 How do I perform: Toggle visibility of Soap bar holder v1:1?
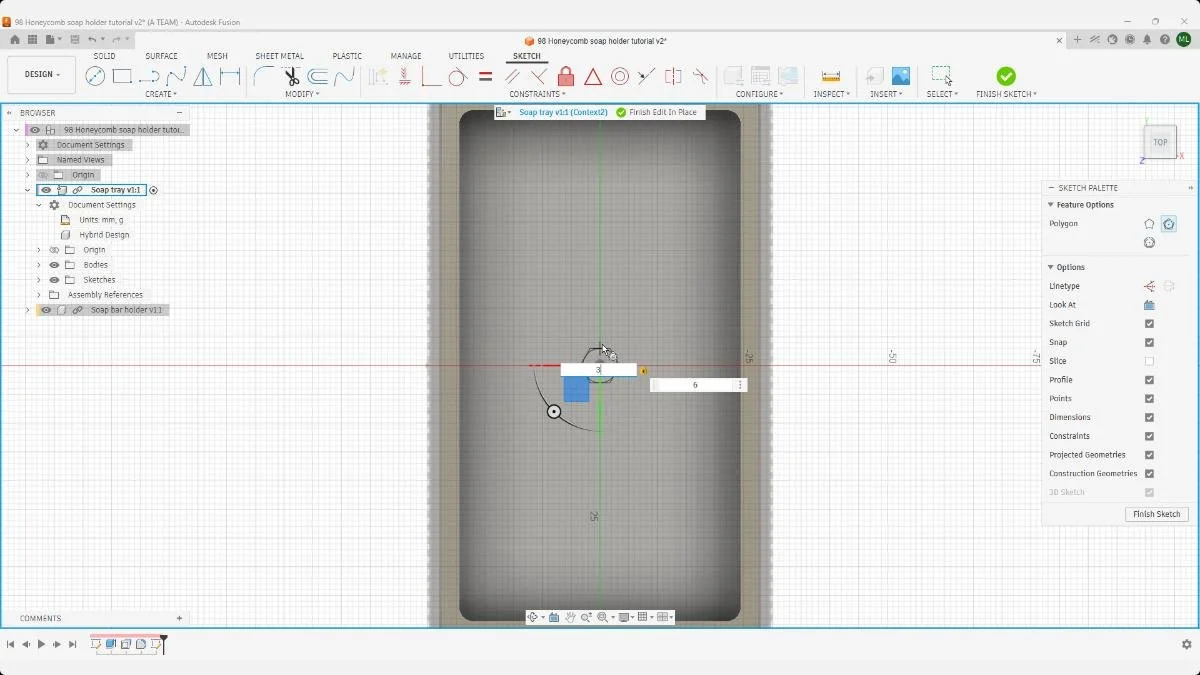[x=46, y=310]
